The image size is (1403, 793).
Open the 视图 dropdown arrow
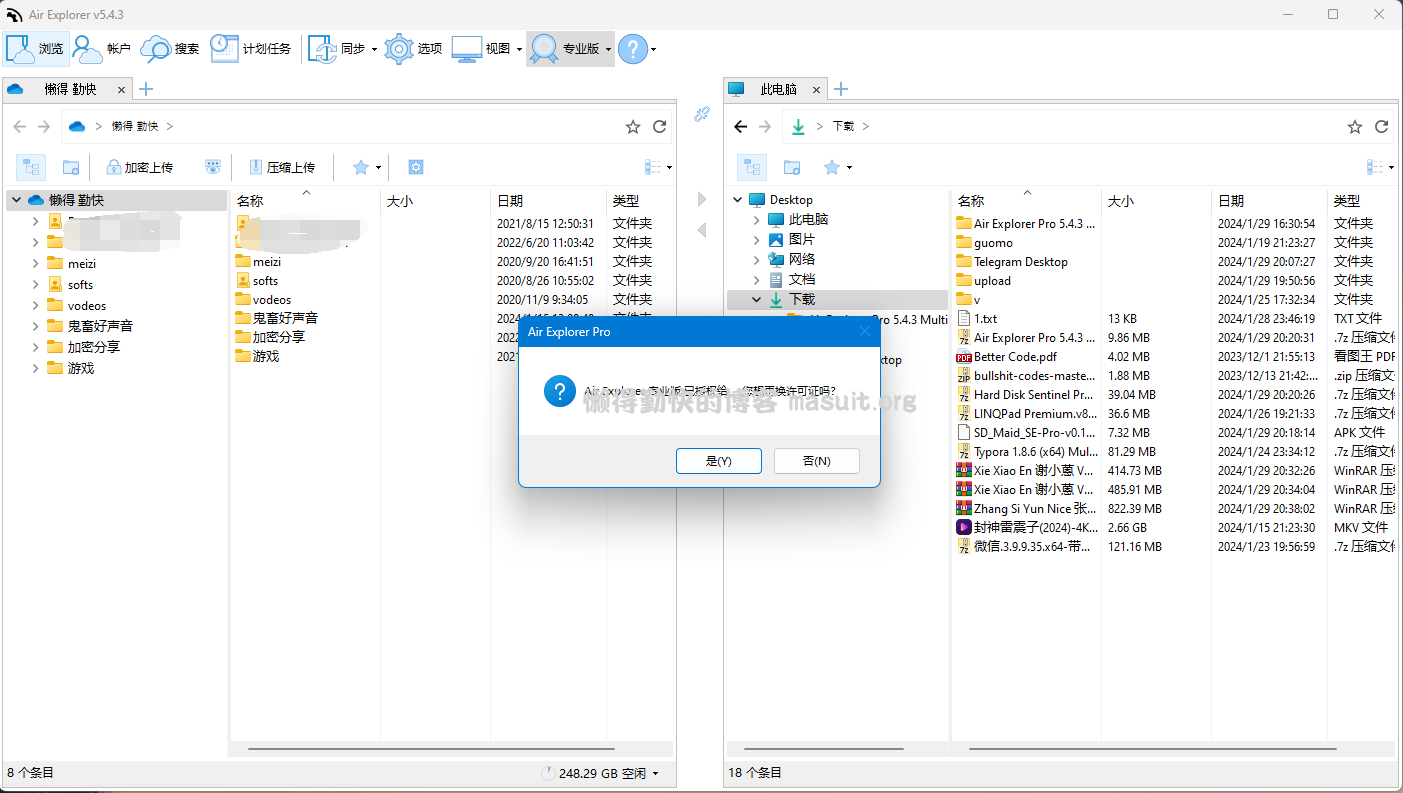pyautogui.click(x=519, y=49)
